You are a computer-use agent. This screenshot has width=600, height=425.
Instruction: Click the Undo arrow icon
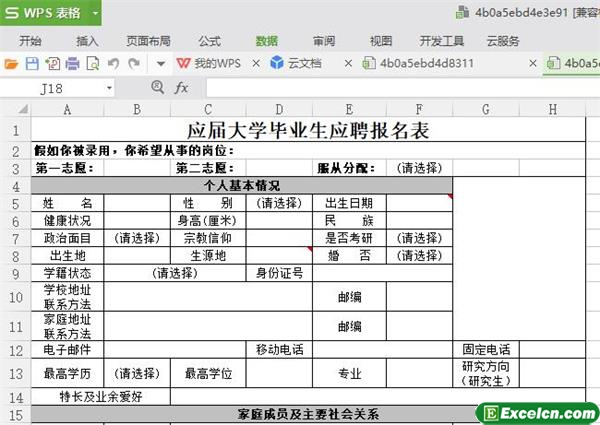(113, 63)
